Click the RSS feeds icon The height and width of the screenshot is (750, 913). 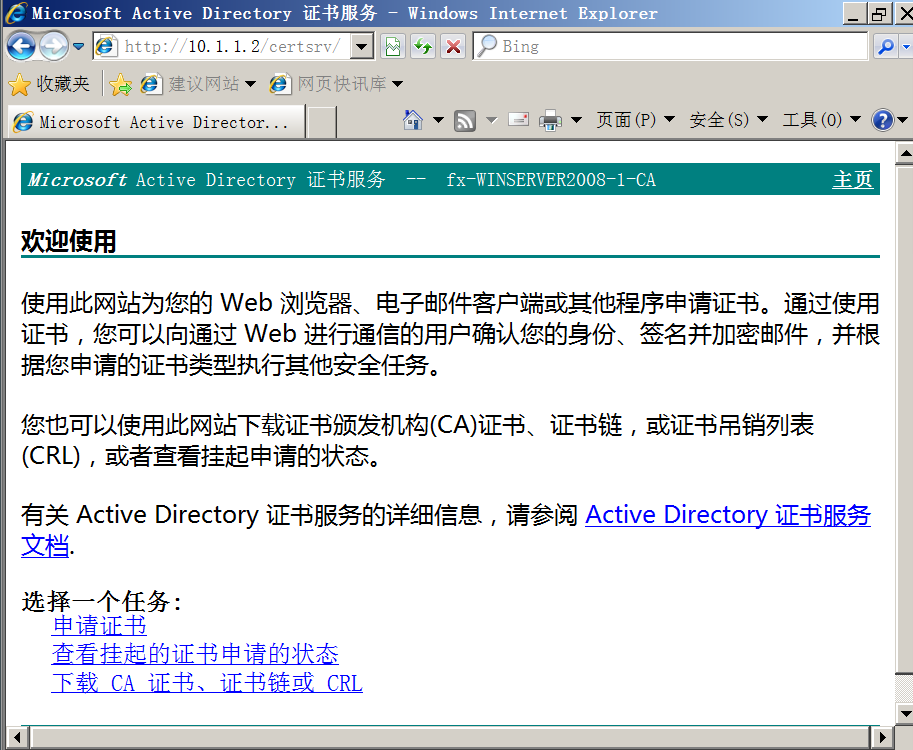pos(465,121)
